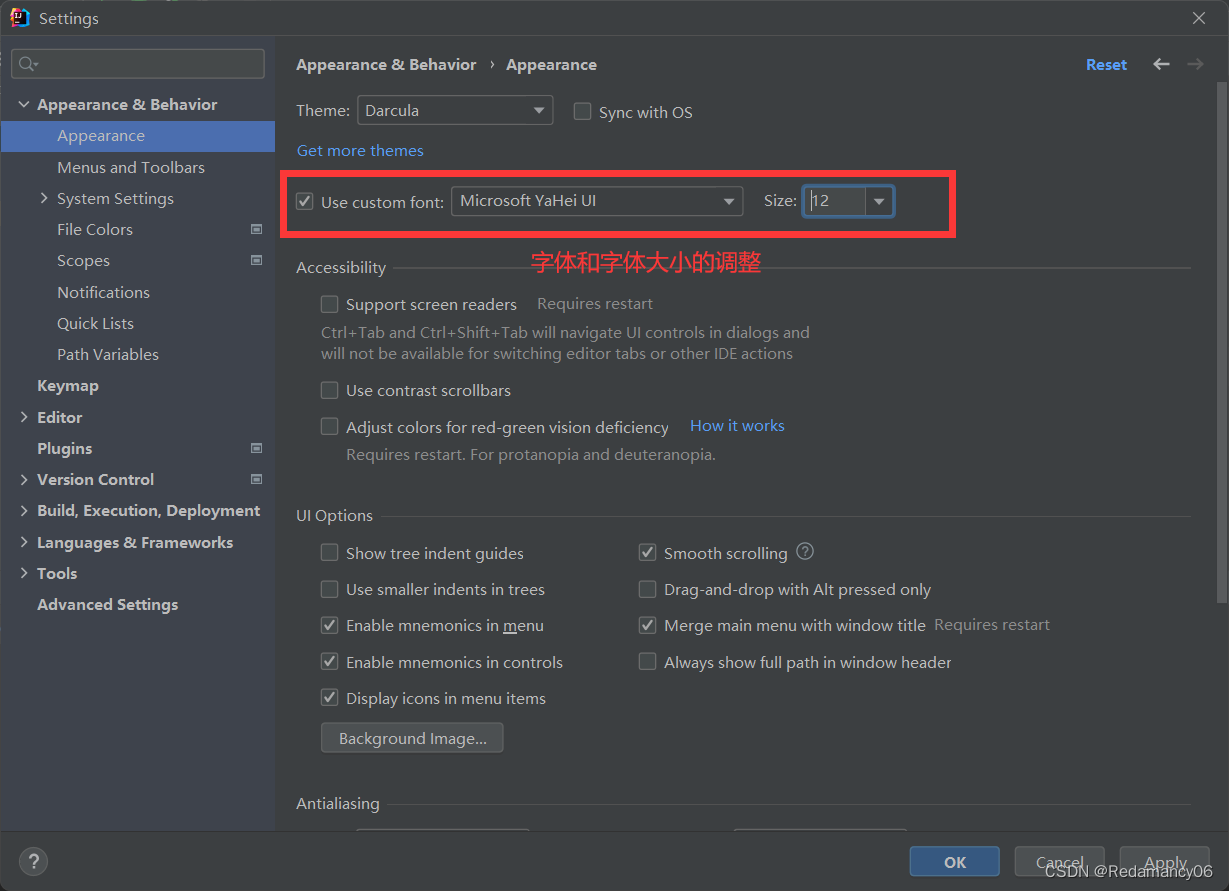This screenshot has width=1229, height=891.
Task: Click the search magnifier icon
Action: (x=27, y=64)
